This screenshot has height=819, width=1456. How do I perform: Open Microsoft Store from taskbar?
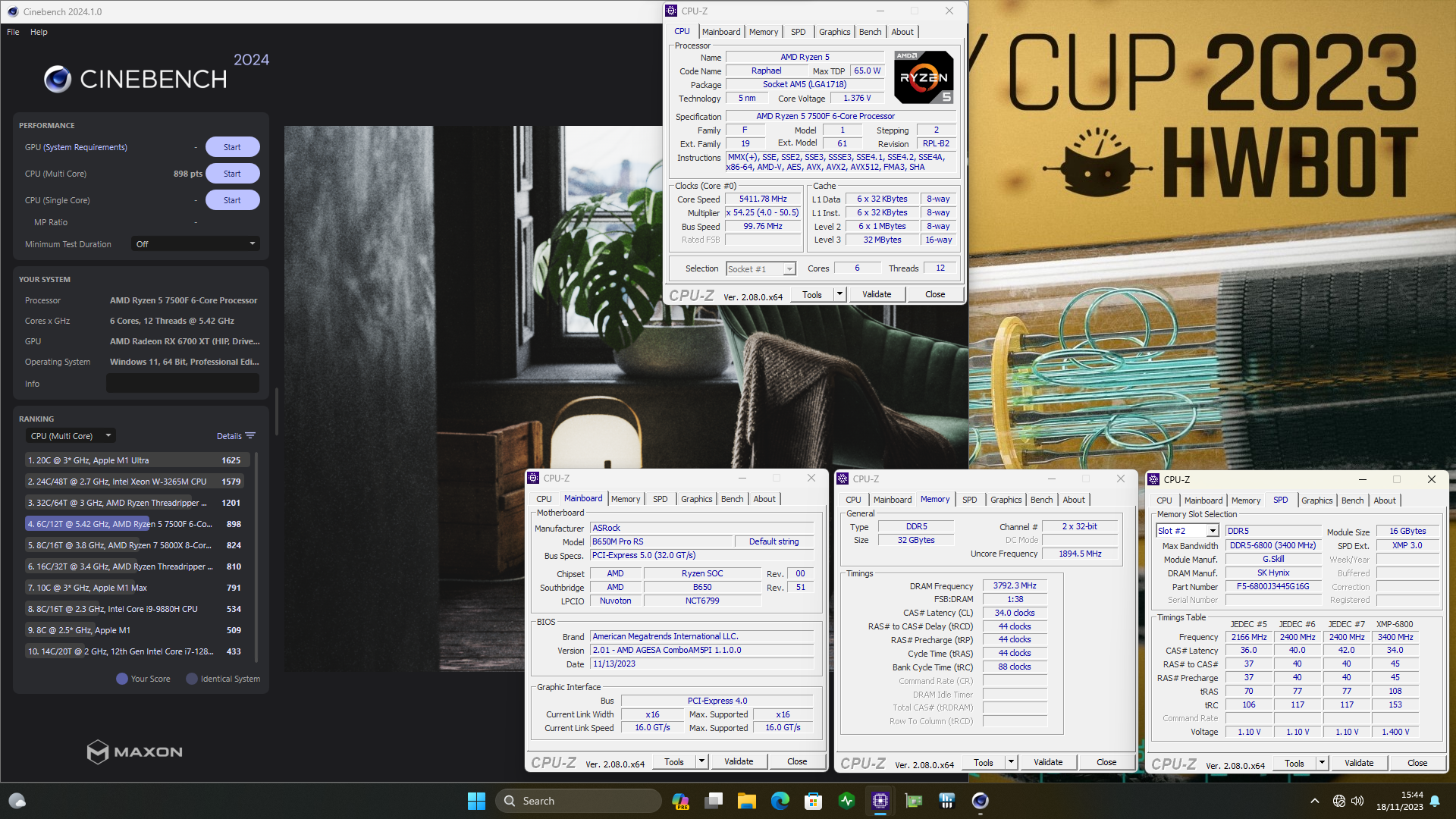(x=813, y=801)
